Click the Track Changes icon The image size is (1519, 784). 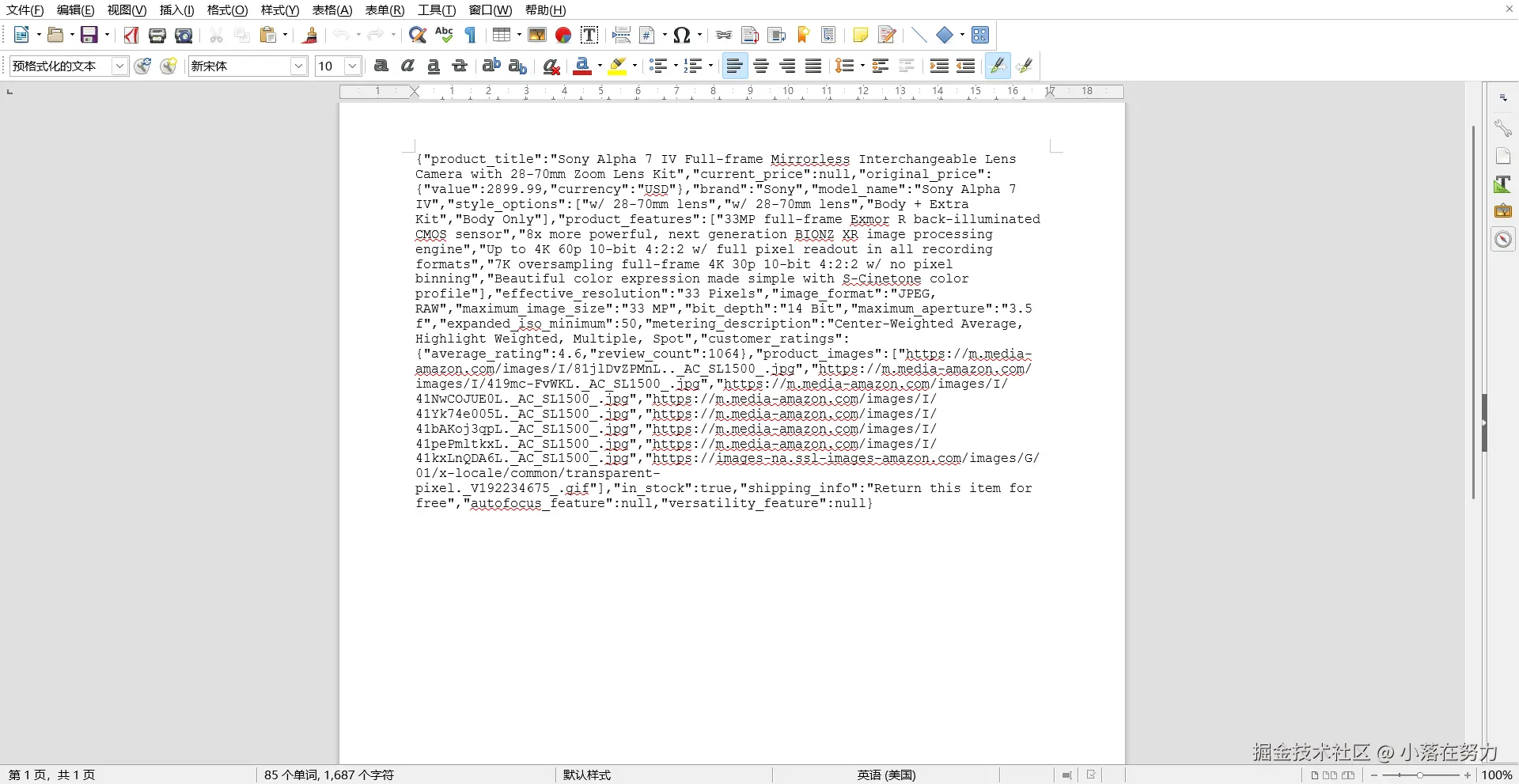(x=887, y=35)
